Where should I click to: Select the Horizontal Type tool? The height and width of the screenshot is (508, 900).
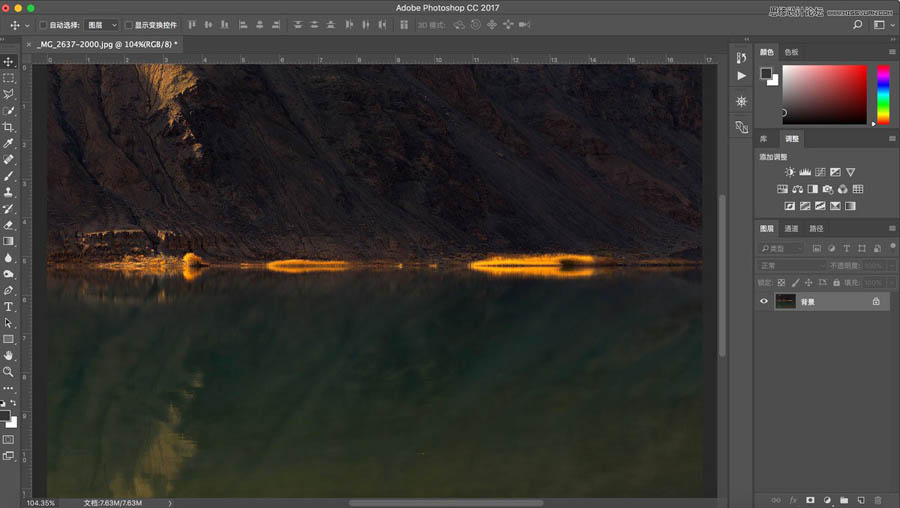9,307
